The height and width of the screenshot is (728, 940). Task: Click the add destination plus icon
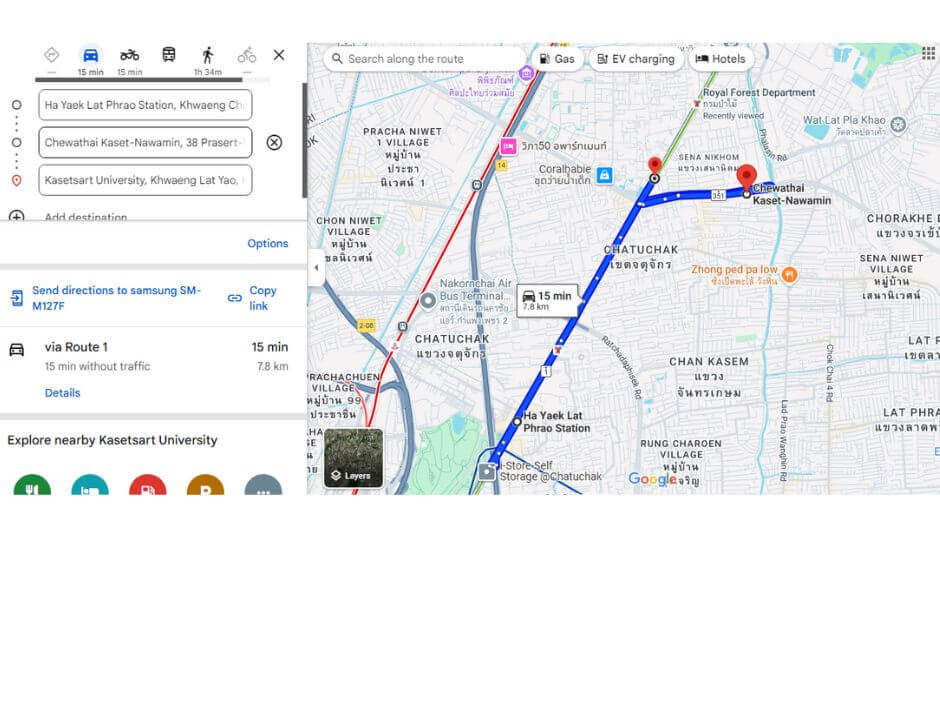pos(17,216)
